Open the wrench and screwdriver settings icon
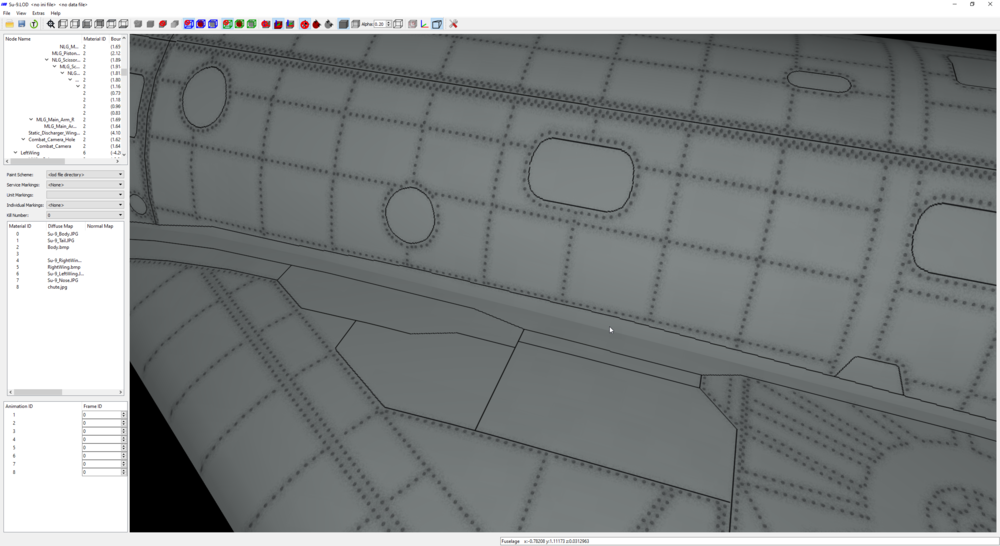 [453, 24]
